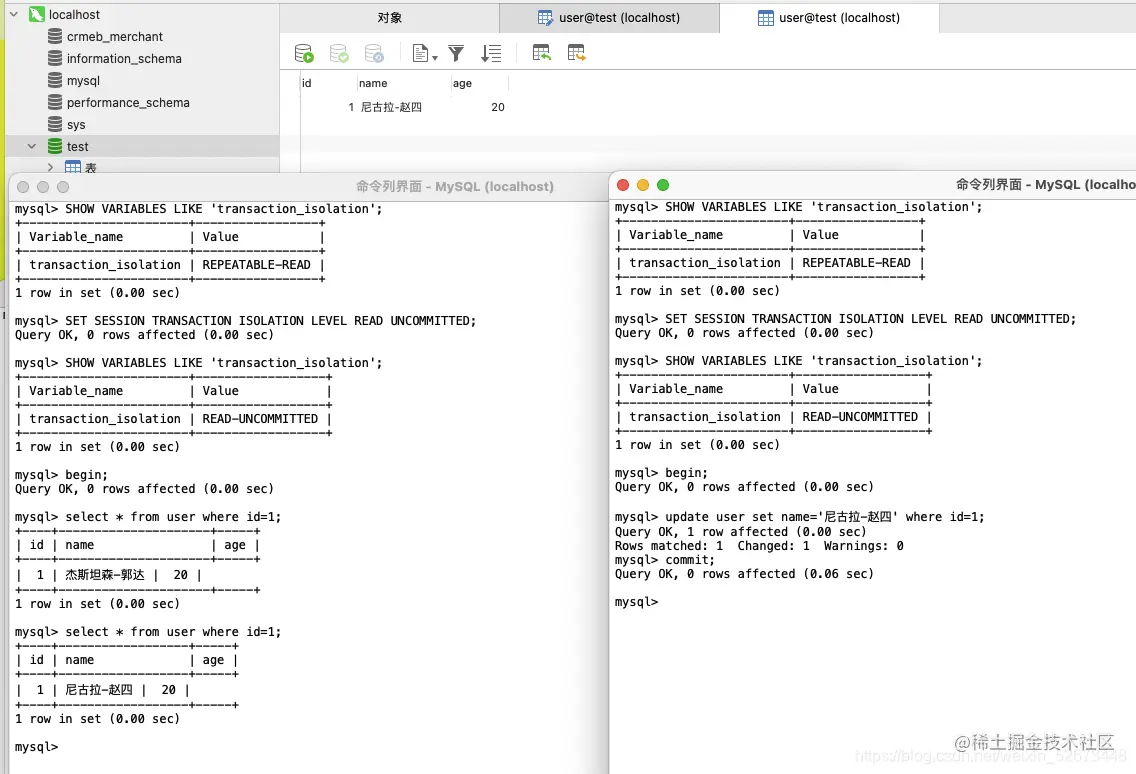
Task: Click the Import table icon with green arrow
Action: [x=541, y=53]
